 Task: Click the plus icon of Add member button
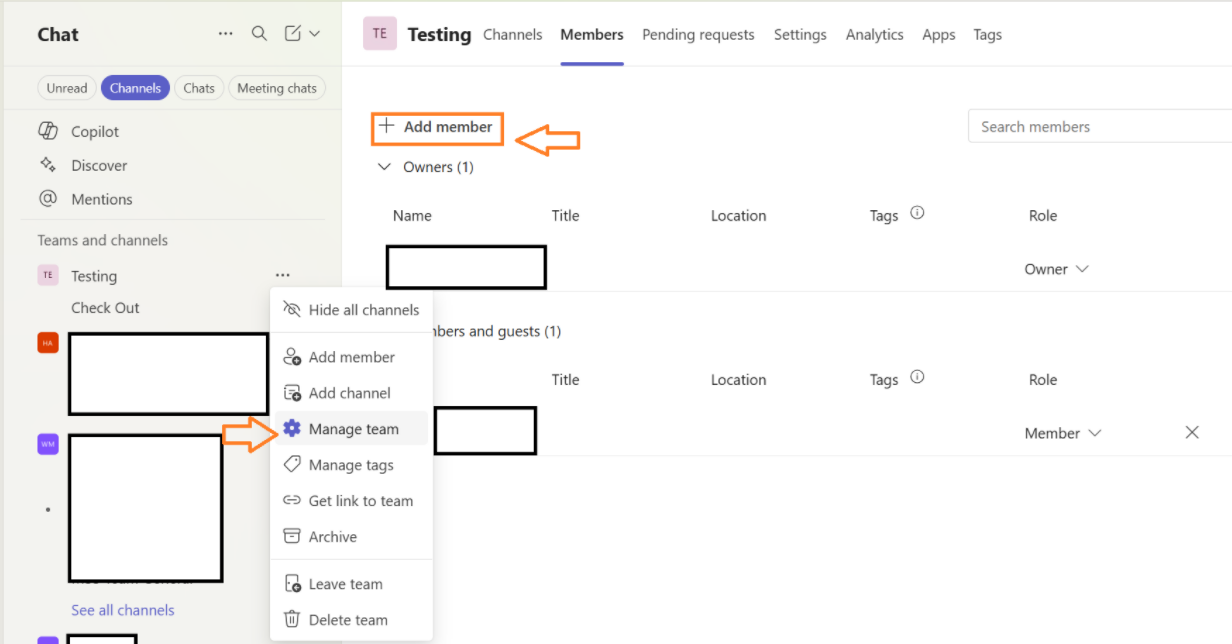point(386,126)
